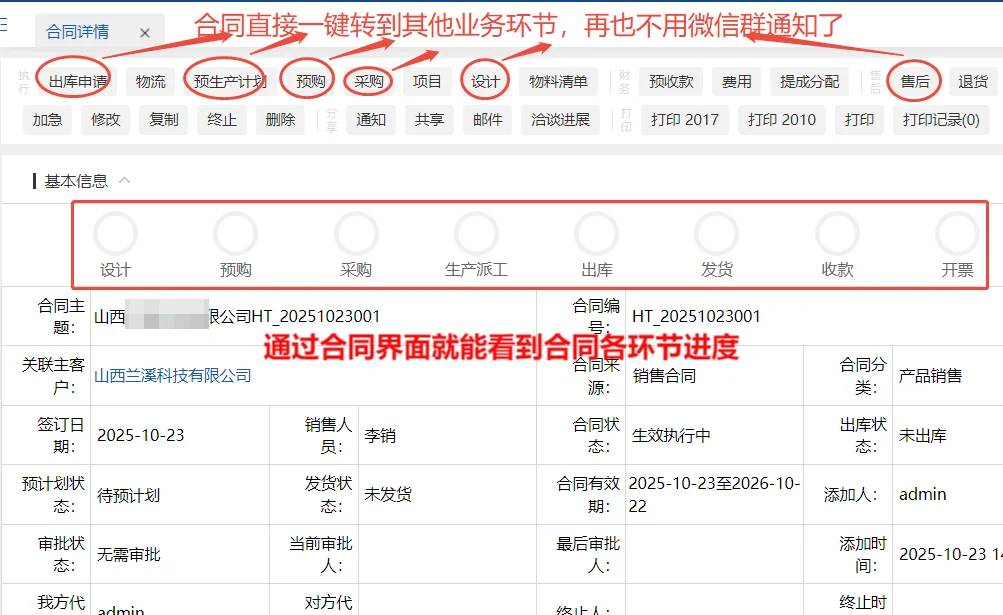
Task: Click the 开票 progress indicator icon
Action: click(x=956, y=233)
